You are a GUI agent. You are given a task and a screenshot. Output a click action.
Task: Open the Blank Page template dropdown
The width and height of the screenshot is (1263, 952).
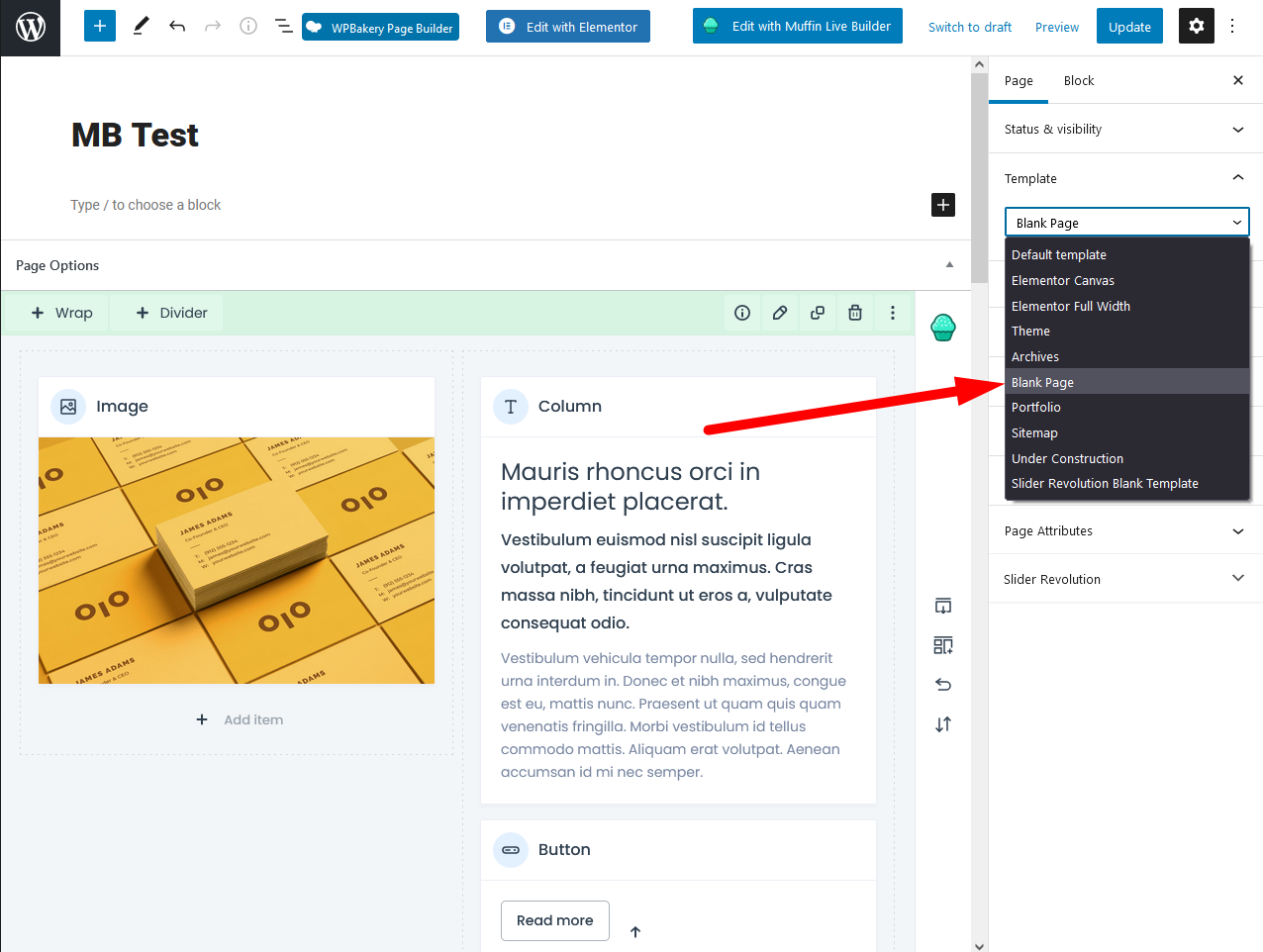[1127, 223]
